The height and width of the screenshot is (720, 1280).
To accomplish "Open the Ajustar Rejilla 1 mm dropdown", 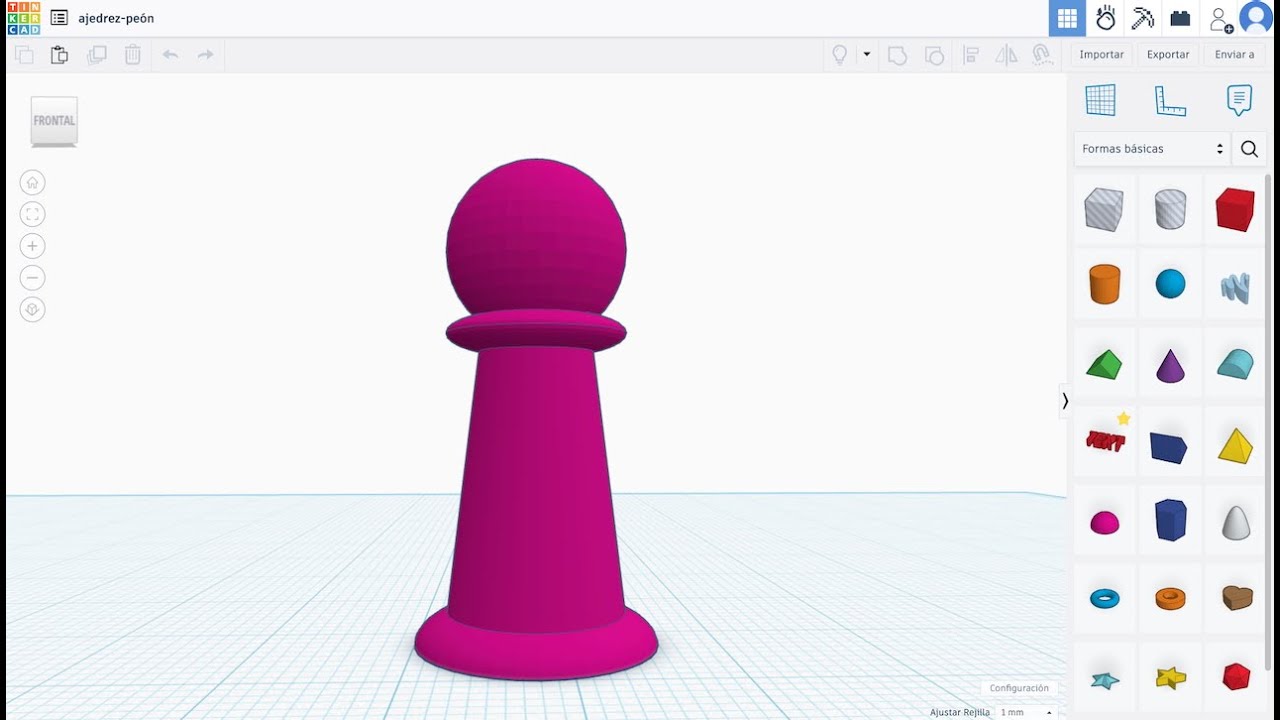I will click(1025, 712).
